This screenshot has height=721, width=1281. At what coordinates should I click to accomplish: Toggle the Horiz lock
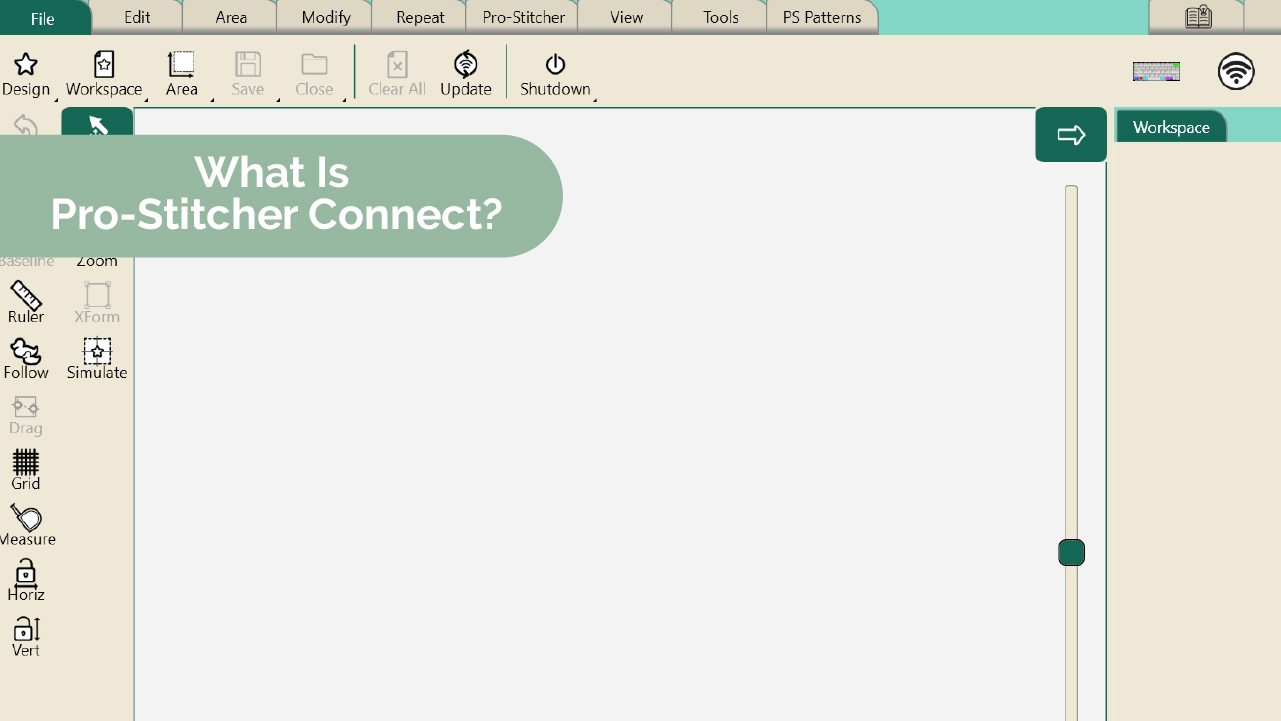25,574
